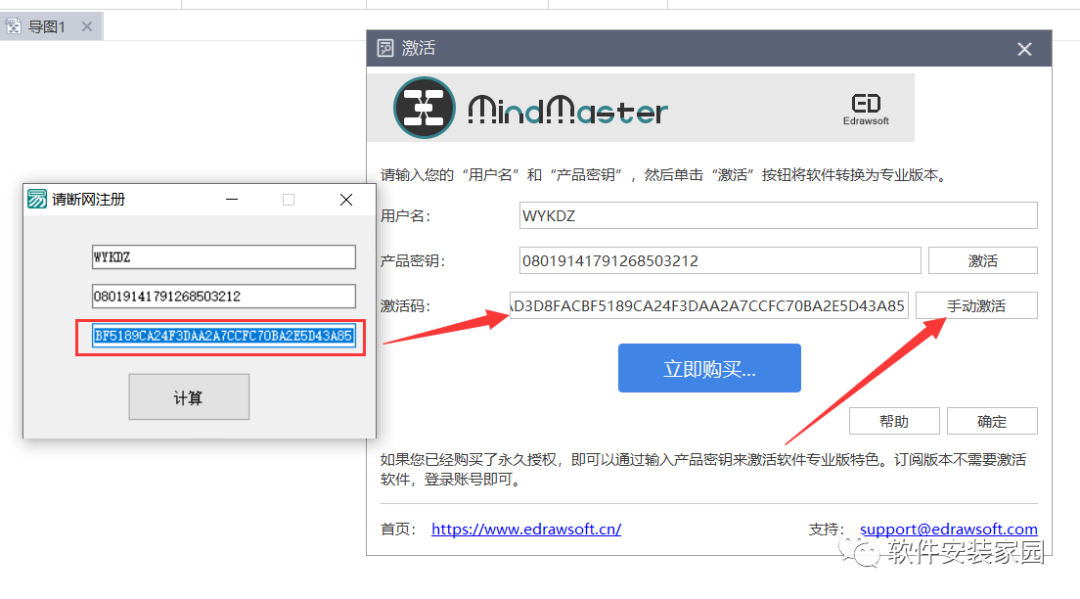
Task: Minimize the 请断网注册 keygen window
Action: [232, 200]
